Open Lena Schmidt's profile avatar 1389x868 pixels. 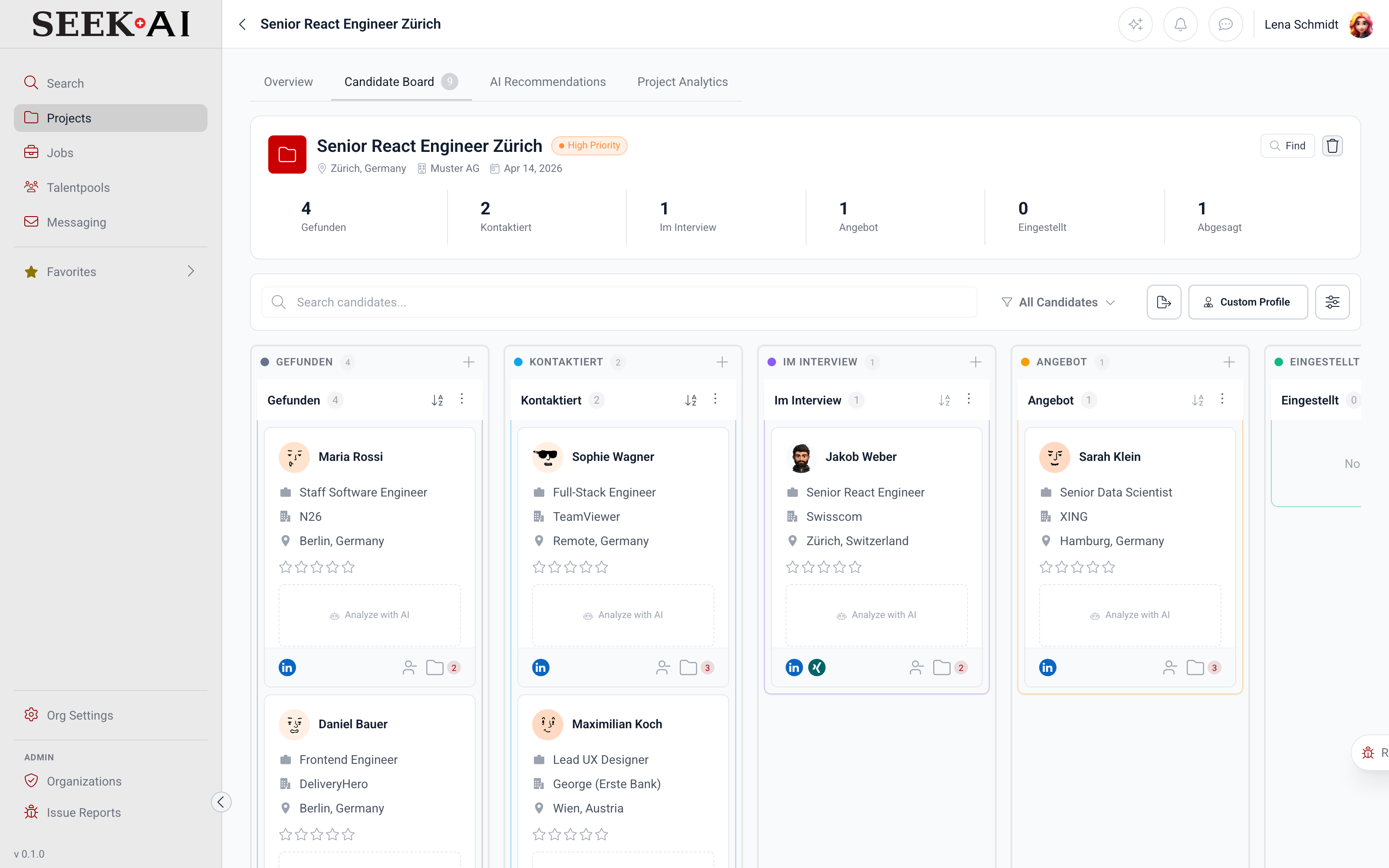[x=1362, y=24]
